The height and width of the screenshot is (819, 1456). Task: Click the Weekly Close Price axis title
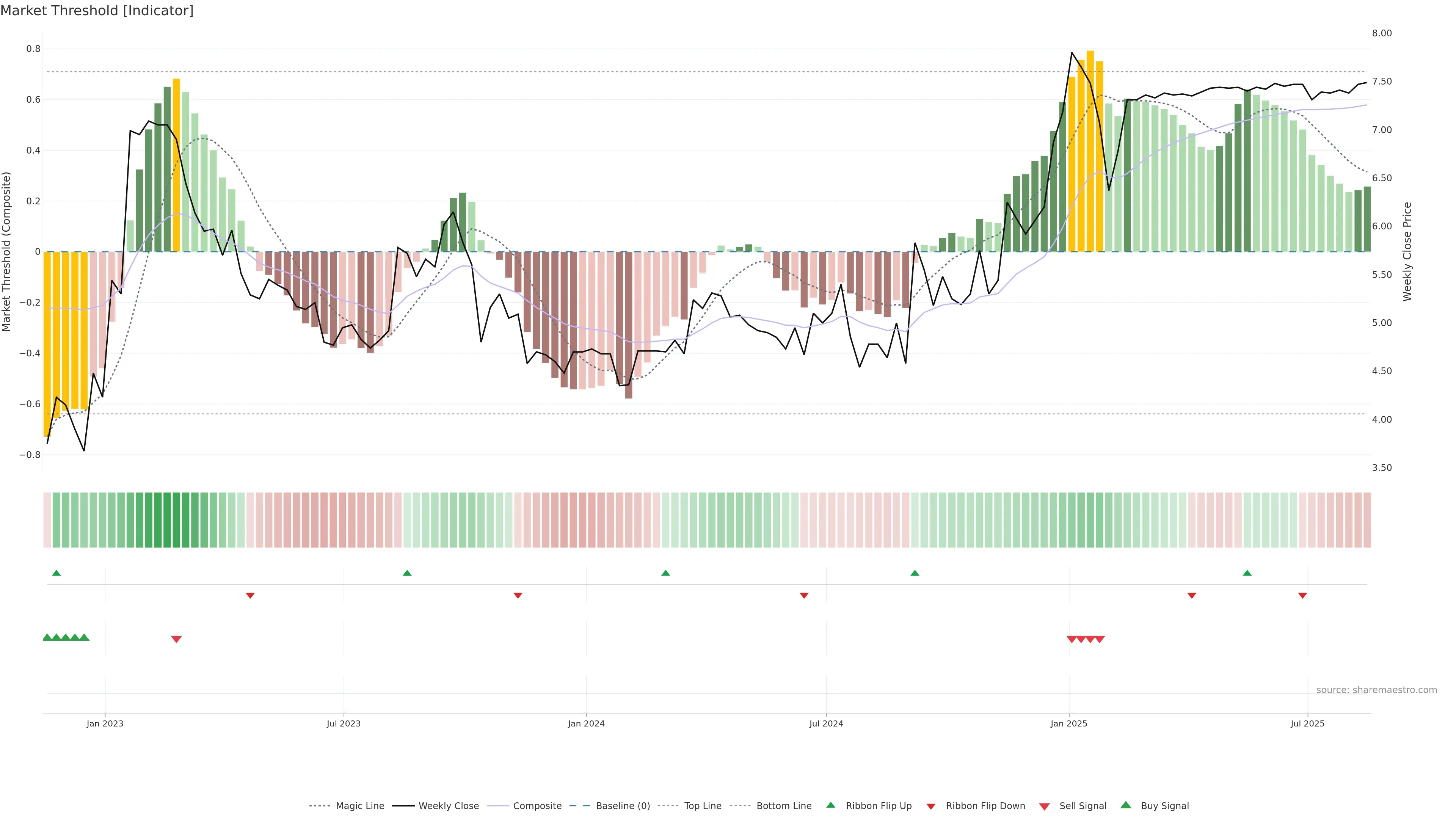tap(1407, 251)
